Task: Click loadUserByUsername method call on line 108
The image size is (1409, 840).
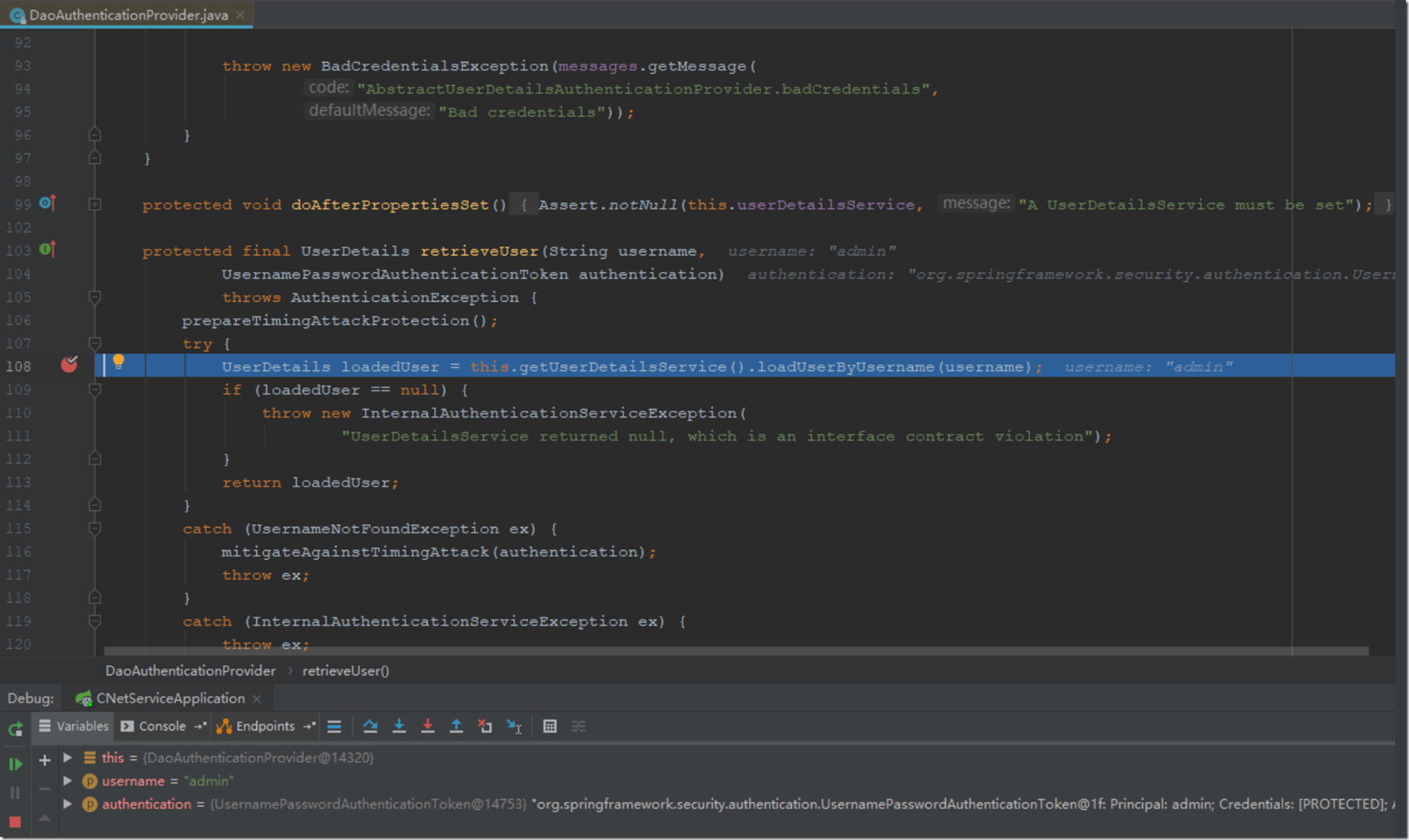Action: point(846,366)
